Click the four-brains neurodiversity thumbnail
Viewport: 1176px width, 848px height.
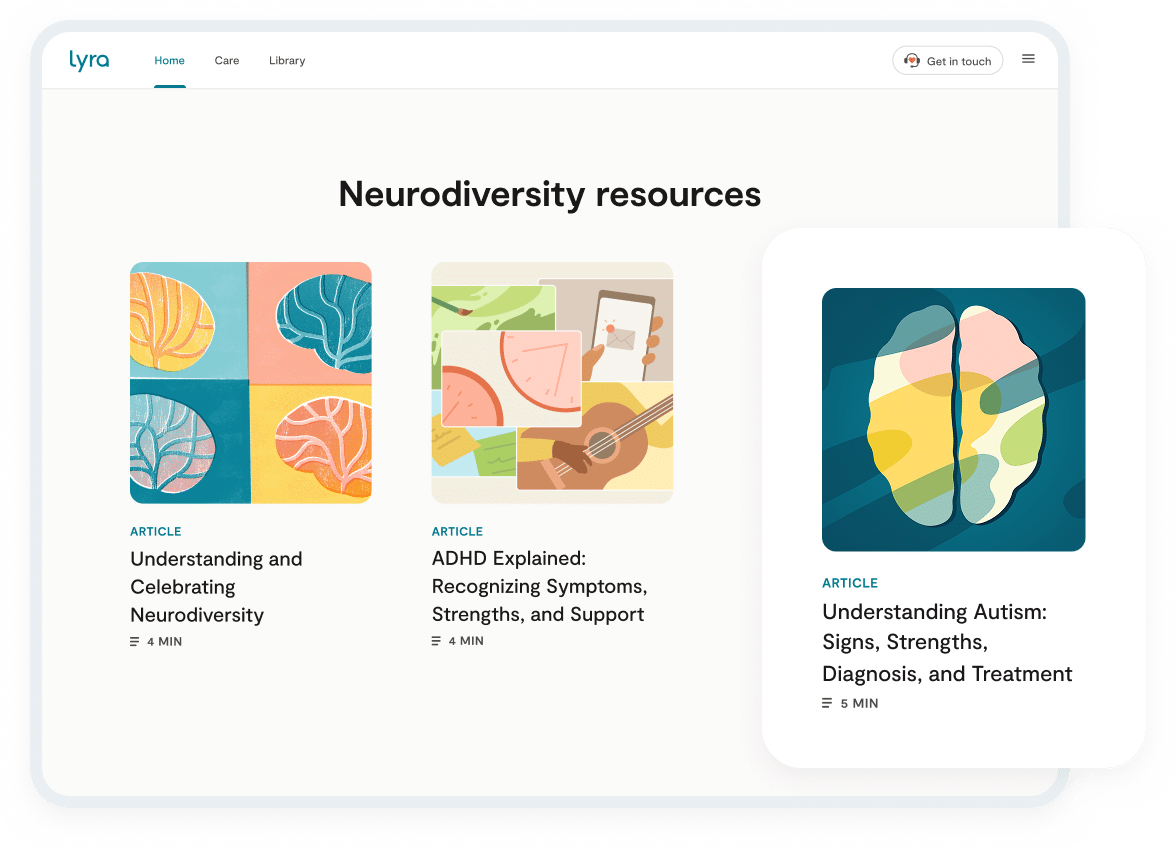(x=251, y=383)
